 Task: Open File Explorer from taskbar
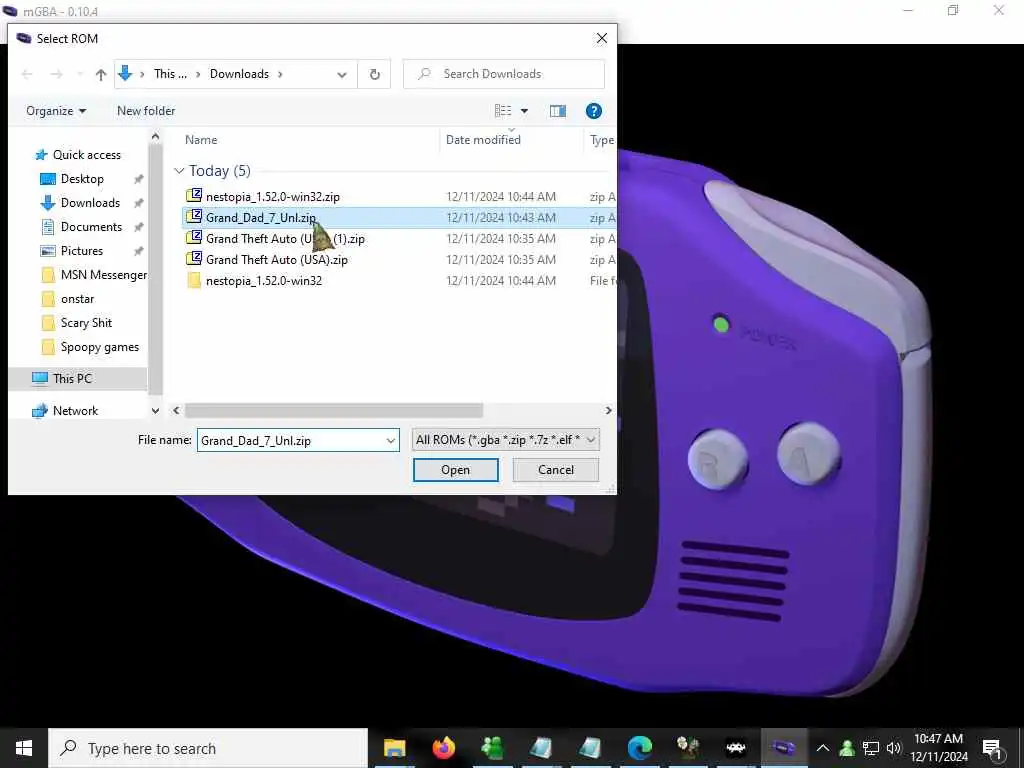coord(394,748)
